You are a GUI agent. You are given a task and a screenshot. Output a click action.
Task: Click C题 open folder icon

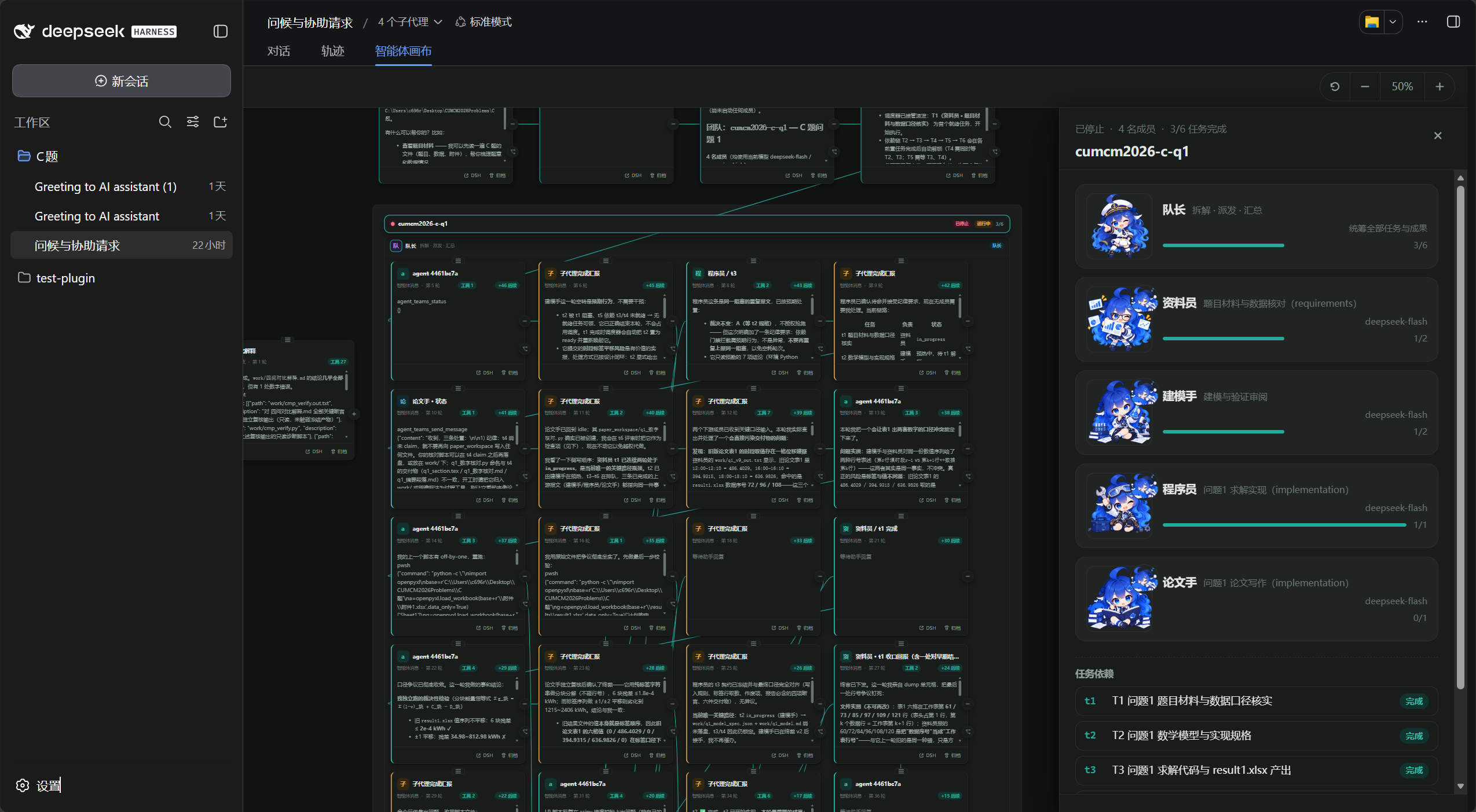coord(24,156)
